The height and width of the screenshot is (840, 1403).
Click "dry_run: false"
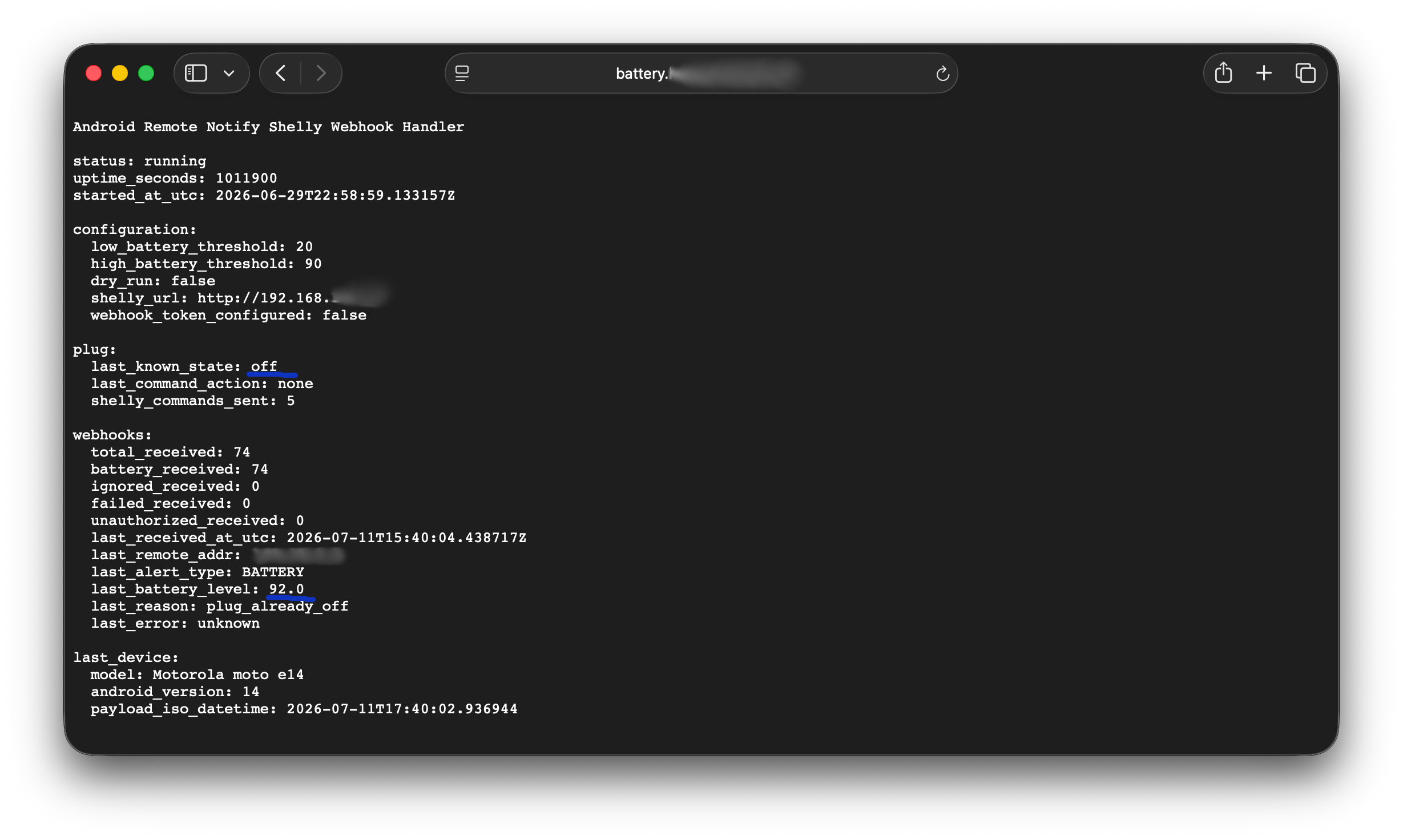click(153, 281)
